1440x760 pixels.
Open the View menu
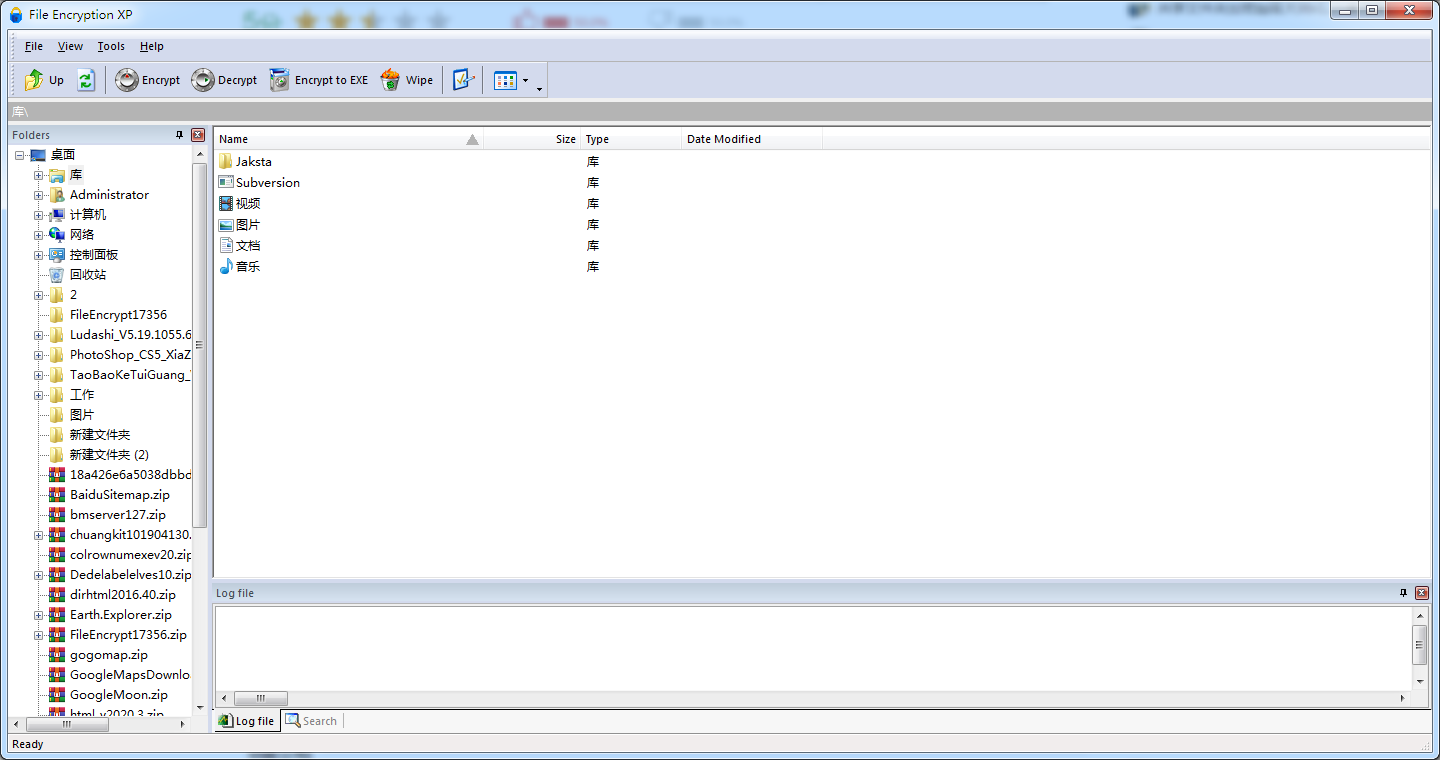pos(70,46)
